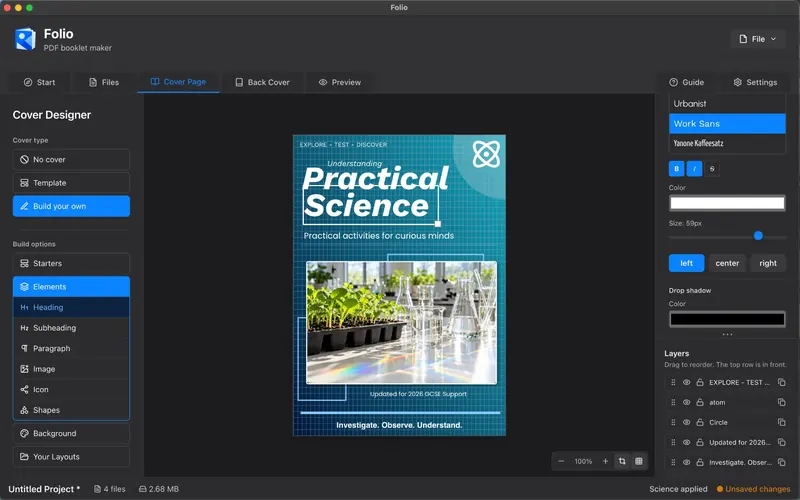Image resolution: width=800 pixels, height=500 pixels.
Task: Switch to the Files tab
Action: point(104,82)
